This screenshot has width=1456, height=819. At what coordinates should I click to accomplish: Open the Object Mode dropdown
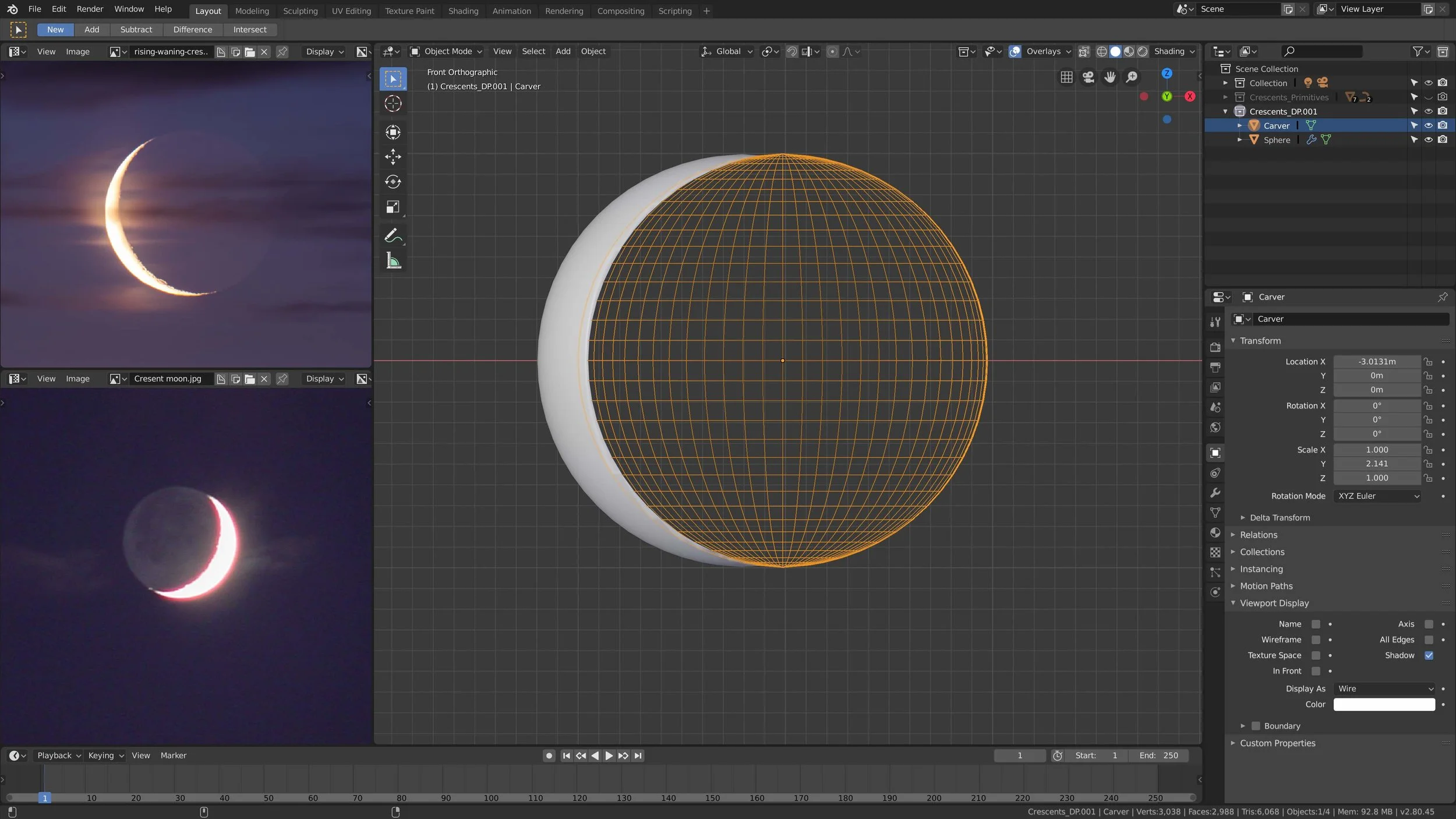click(446, 51)
